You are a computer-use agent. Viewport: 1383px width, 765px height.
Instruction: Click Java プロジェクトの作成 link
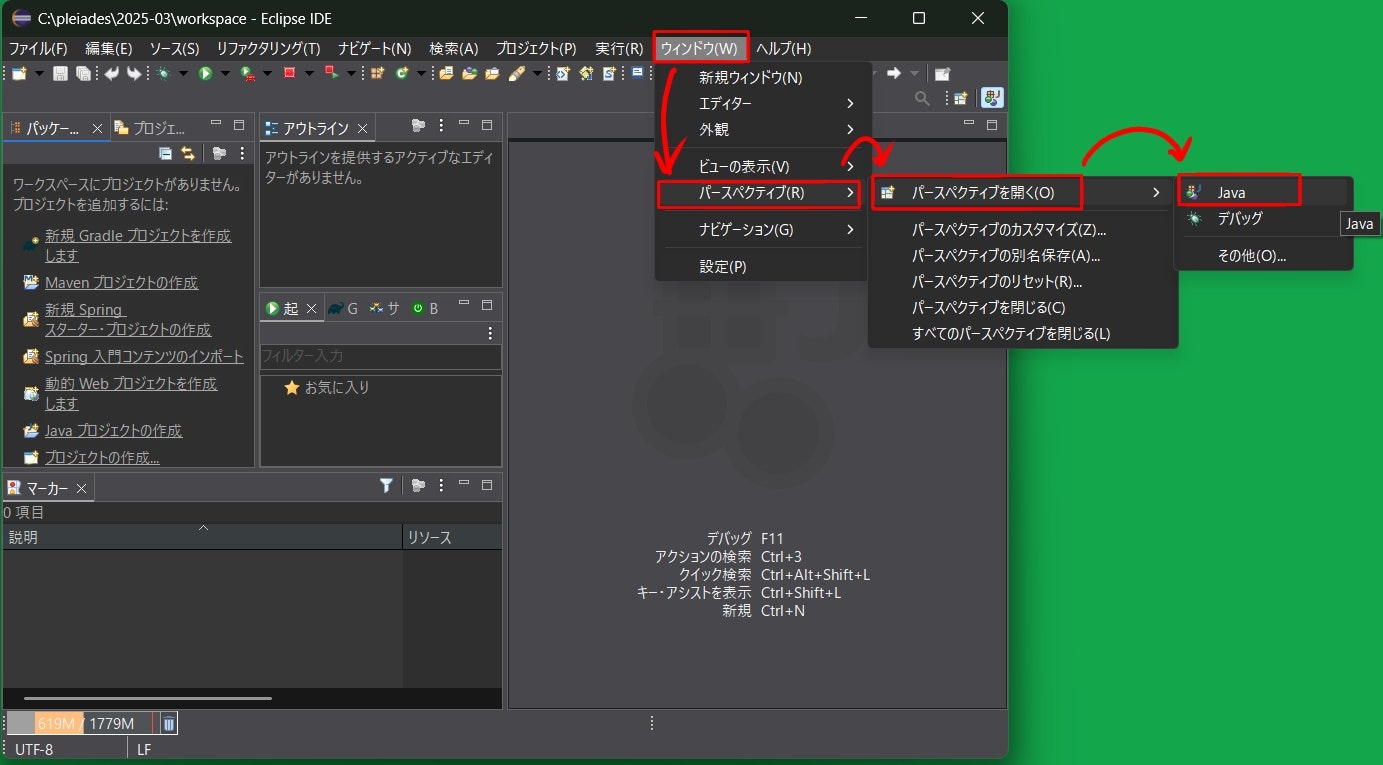click(x=113, y=431)
